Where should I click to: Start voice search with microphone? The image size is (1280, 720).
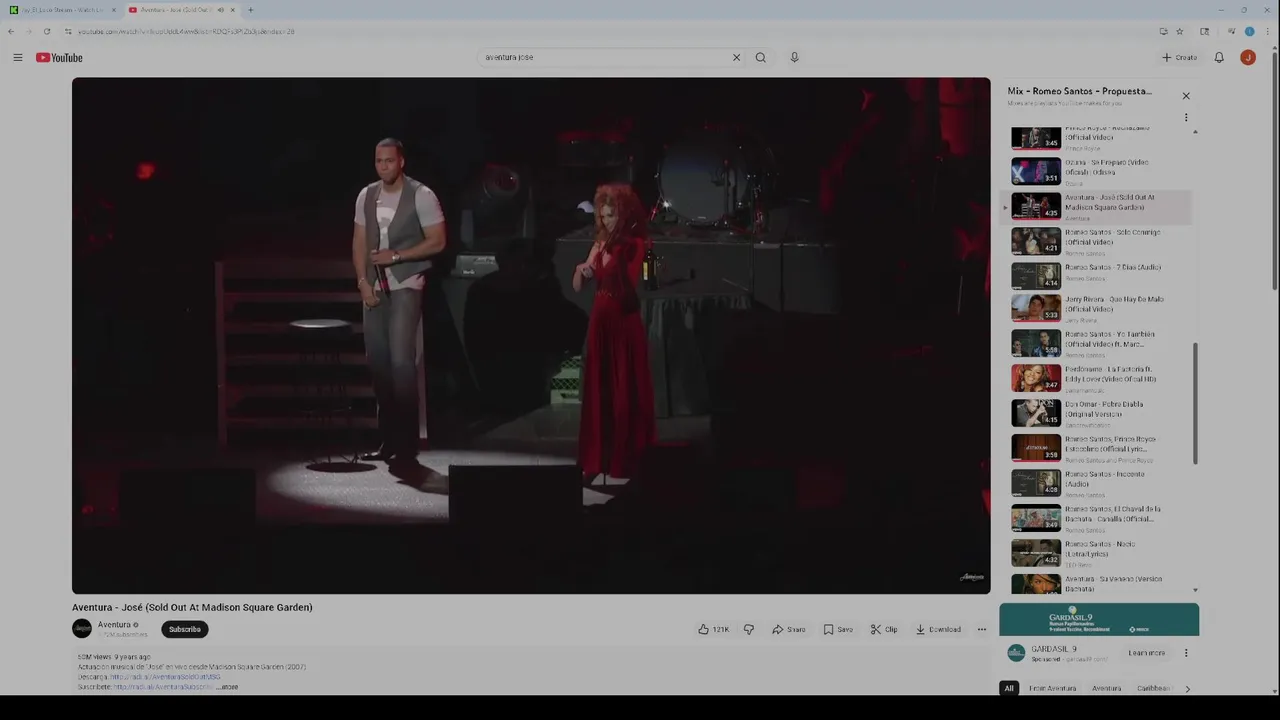click(x=794, y=57)
